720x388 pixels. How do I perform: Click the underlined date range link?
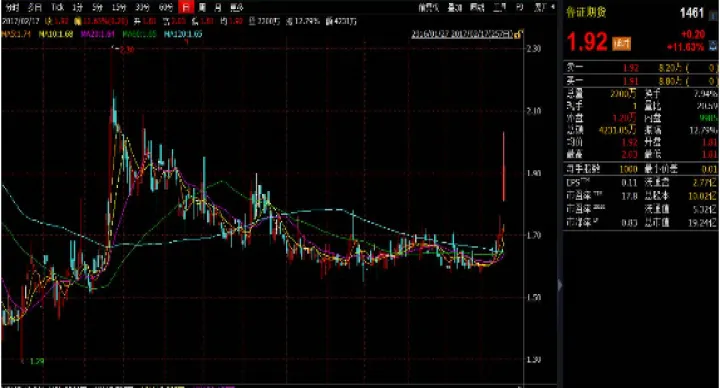click(461, 34)
